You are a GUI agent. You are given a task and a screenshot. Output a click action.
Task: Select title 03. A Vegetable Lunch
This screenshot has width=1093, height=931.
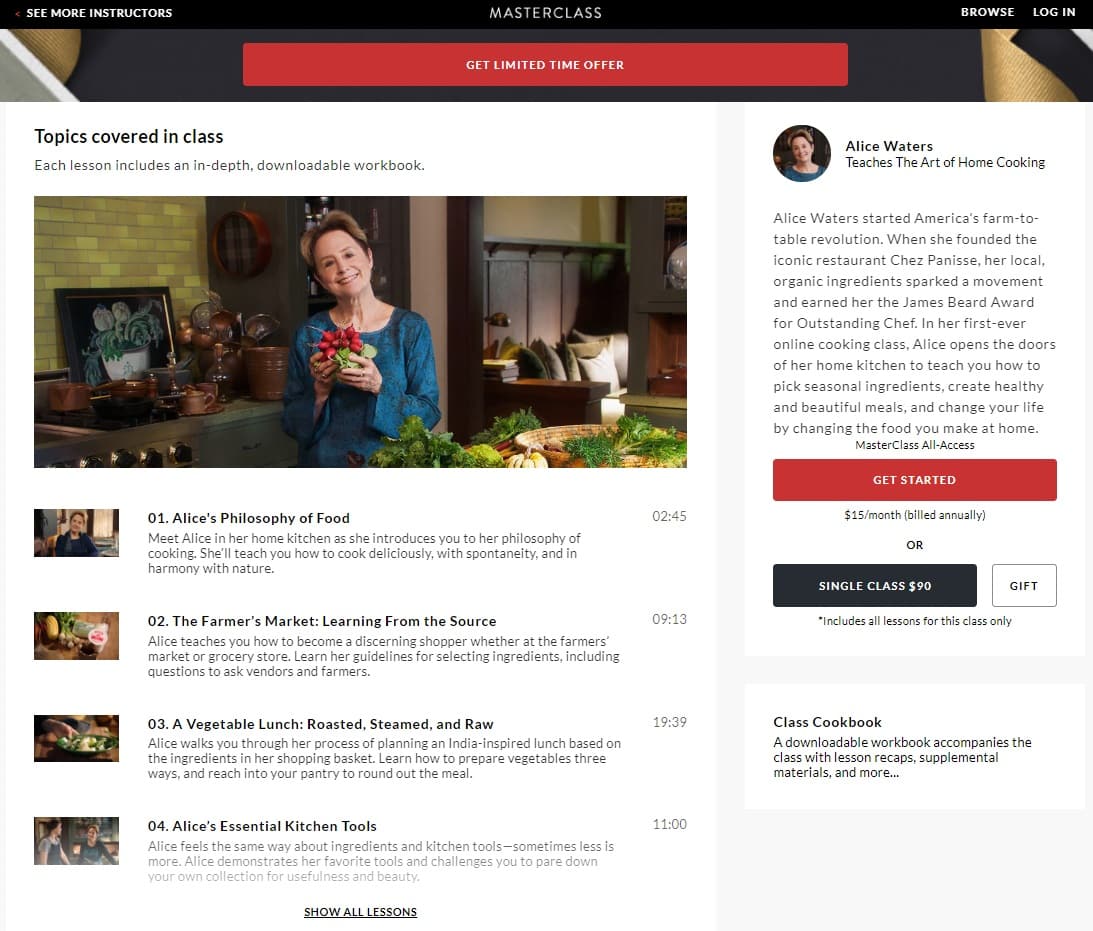tap(321, 724)
